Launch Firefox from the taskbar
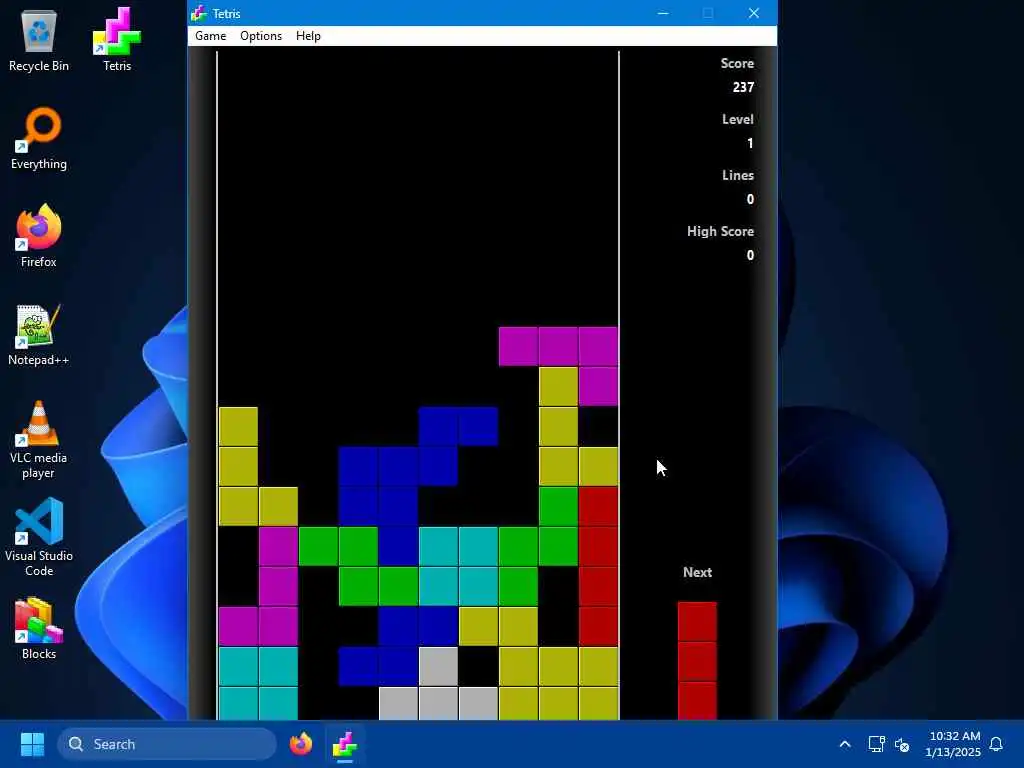Screen dimensions: 1024x768 [x=300, y=744]
